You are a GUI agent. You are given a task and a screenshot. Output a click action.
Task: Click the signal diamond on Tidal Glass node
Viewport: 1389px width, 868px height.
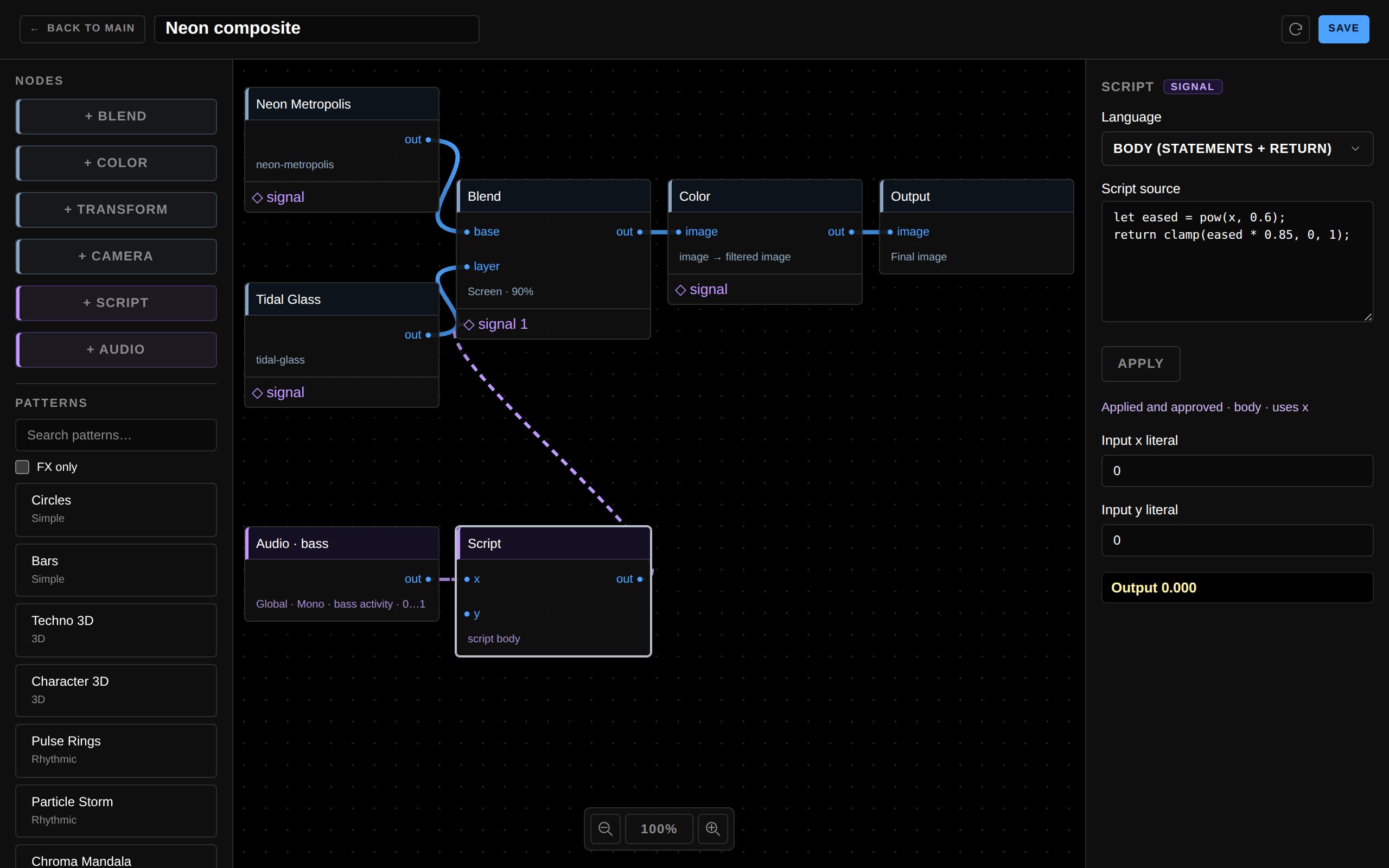258,393
